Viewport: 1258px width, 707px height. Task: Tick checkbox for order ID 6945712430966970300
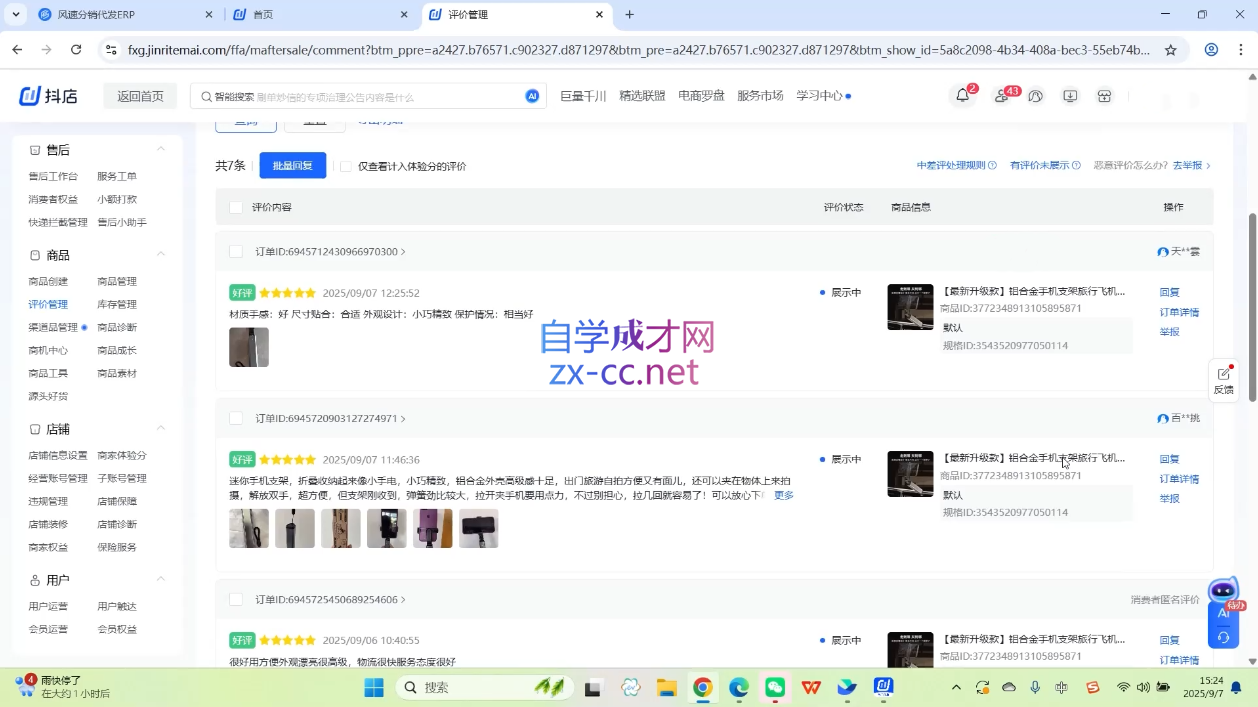coord(236,252)
